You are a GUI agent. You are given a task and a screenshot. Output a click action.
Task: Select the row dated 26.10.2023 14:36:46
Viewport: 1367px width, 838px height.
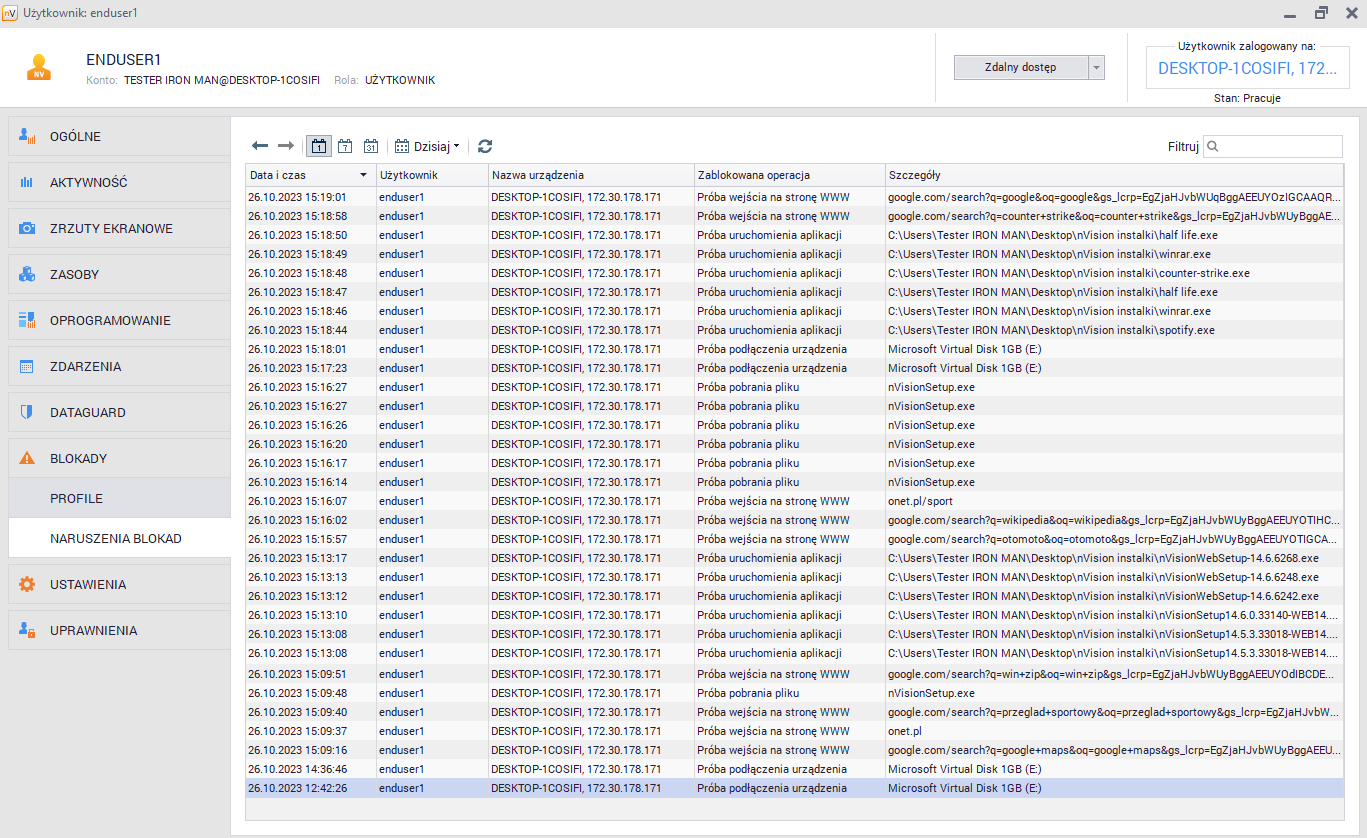pyautogui.click(x=794, y=769)
